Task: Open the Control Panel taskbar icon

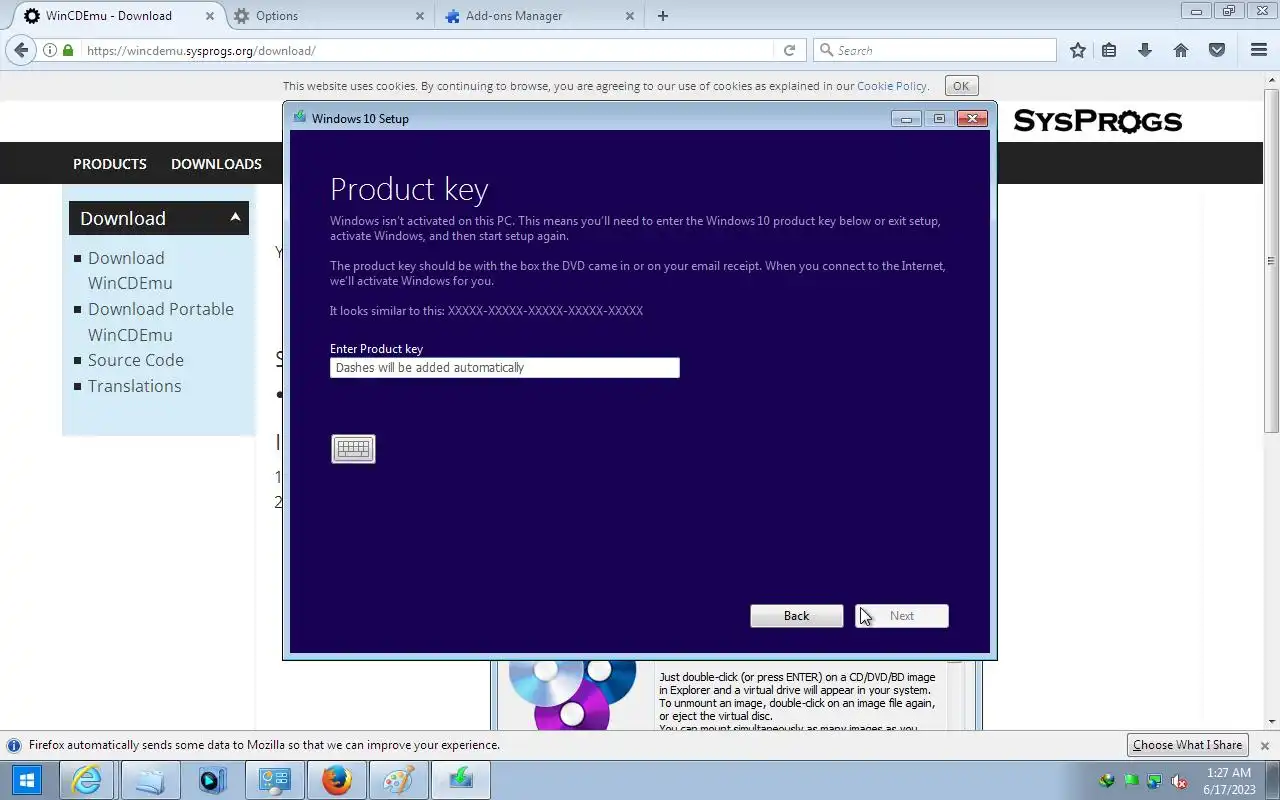Action: coord(274,780)
